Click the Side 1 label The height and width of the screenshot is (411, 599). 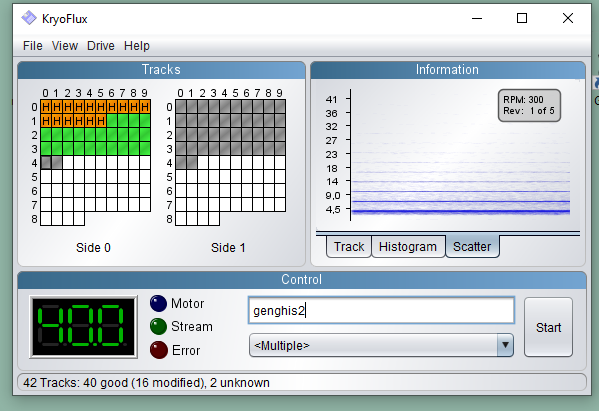click(x=228, y=248)
